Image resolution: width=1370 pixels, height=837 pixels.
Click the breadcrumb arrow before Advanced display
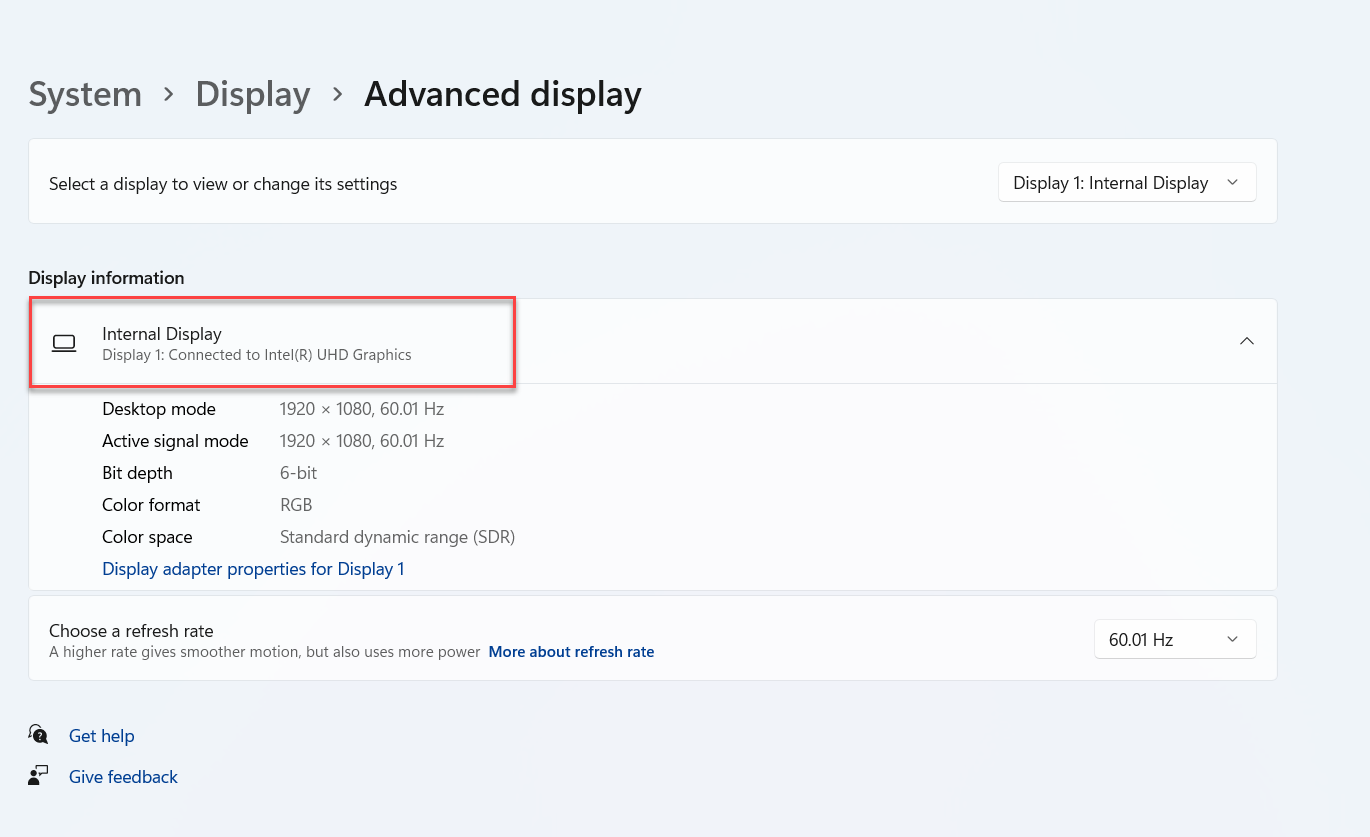338,94
